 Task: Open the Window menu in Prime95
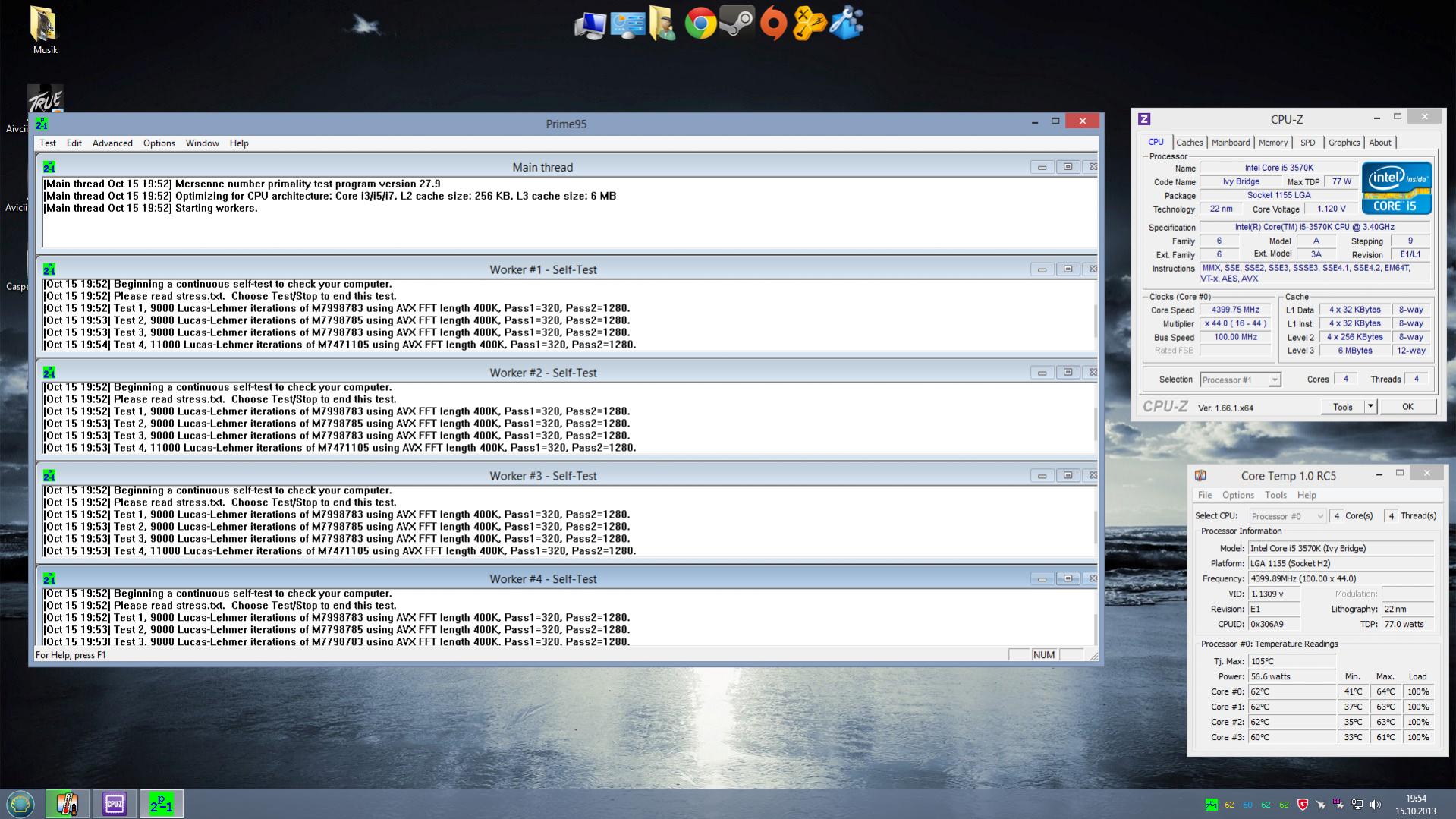tap(203, 143)
